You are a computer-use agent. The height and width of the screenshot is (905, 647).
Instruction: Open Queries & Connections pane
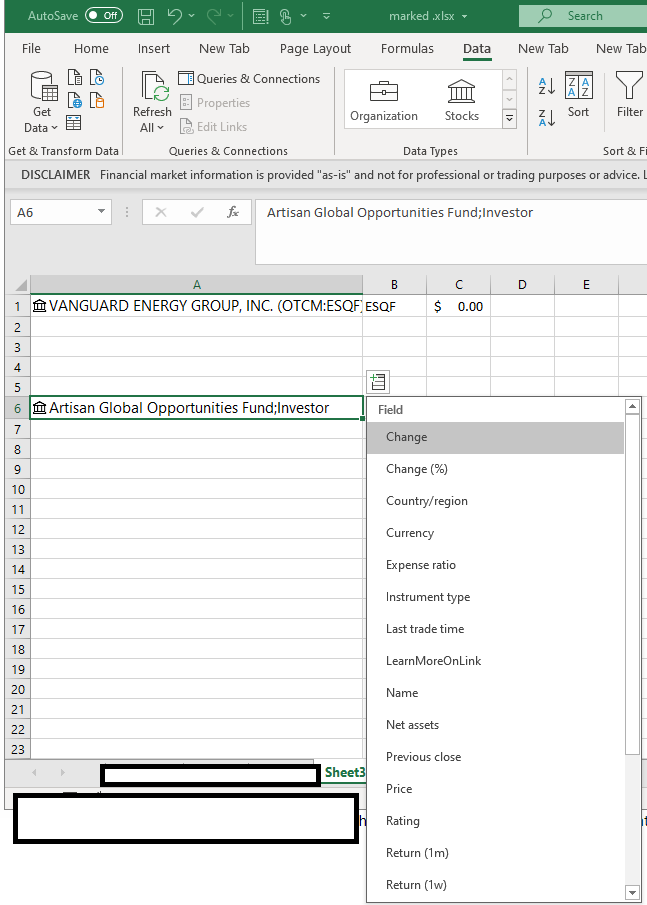point(249,78)
